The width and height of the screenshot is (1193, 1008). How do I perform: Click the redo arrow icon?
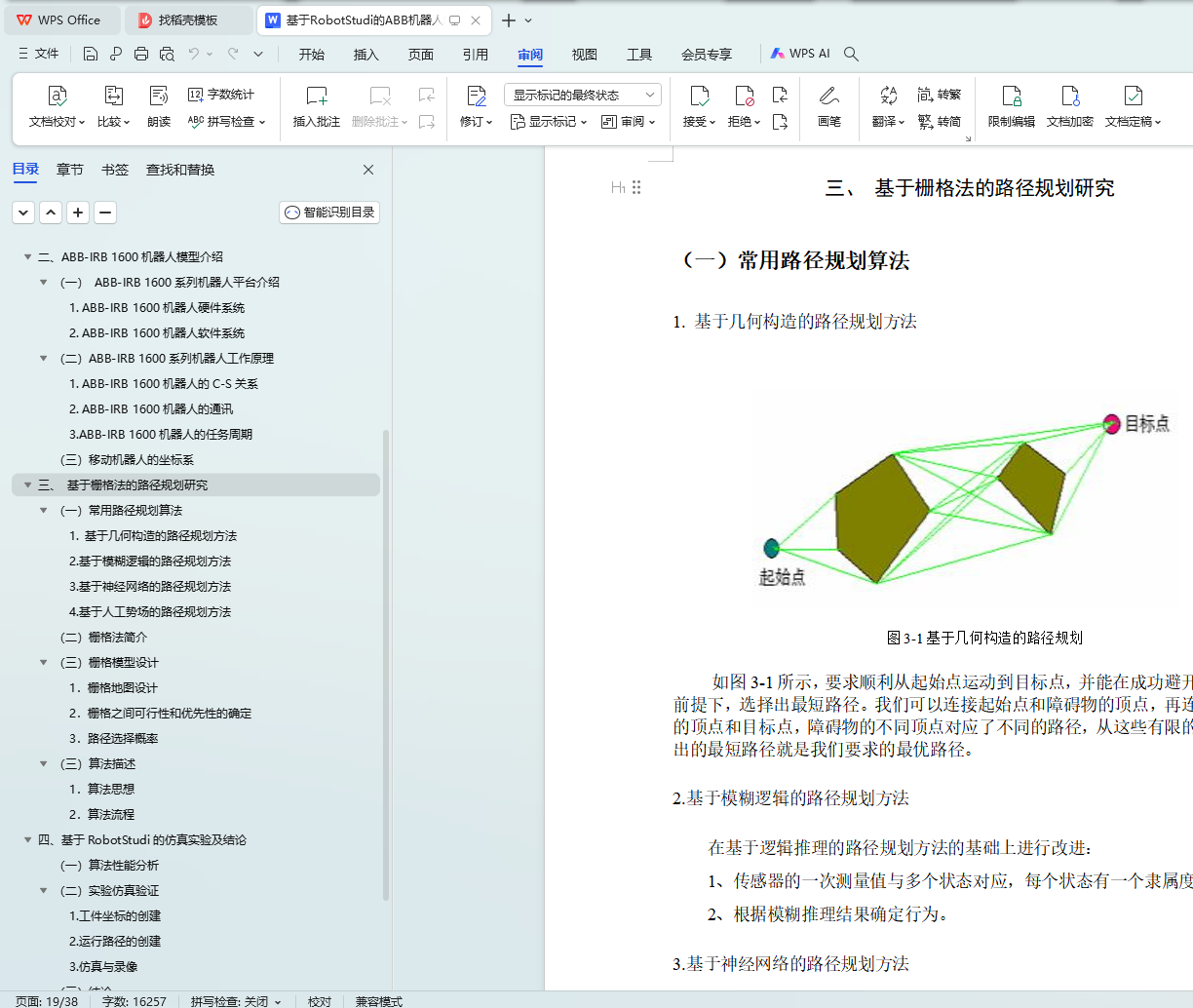233,54
